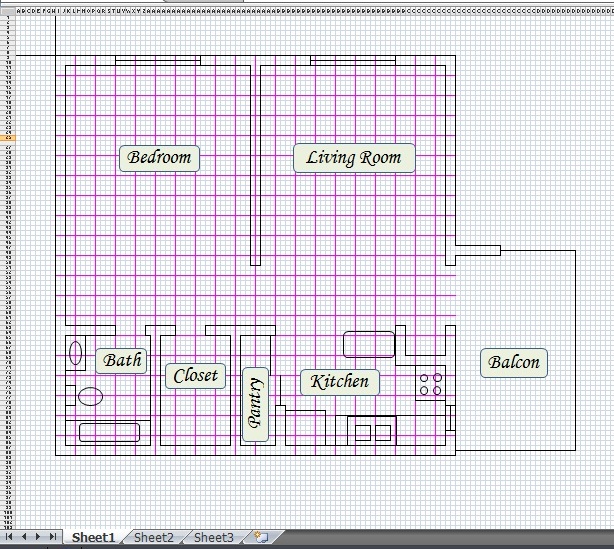Screen dimensions: 614x549
Task: Select the Bedroom text box label
Action: click(x=159, y=158)
